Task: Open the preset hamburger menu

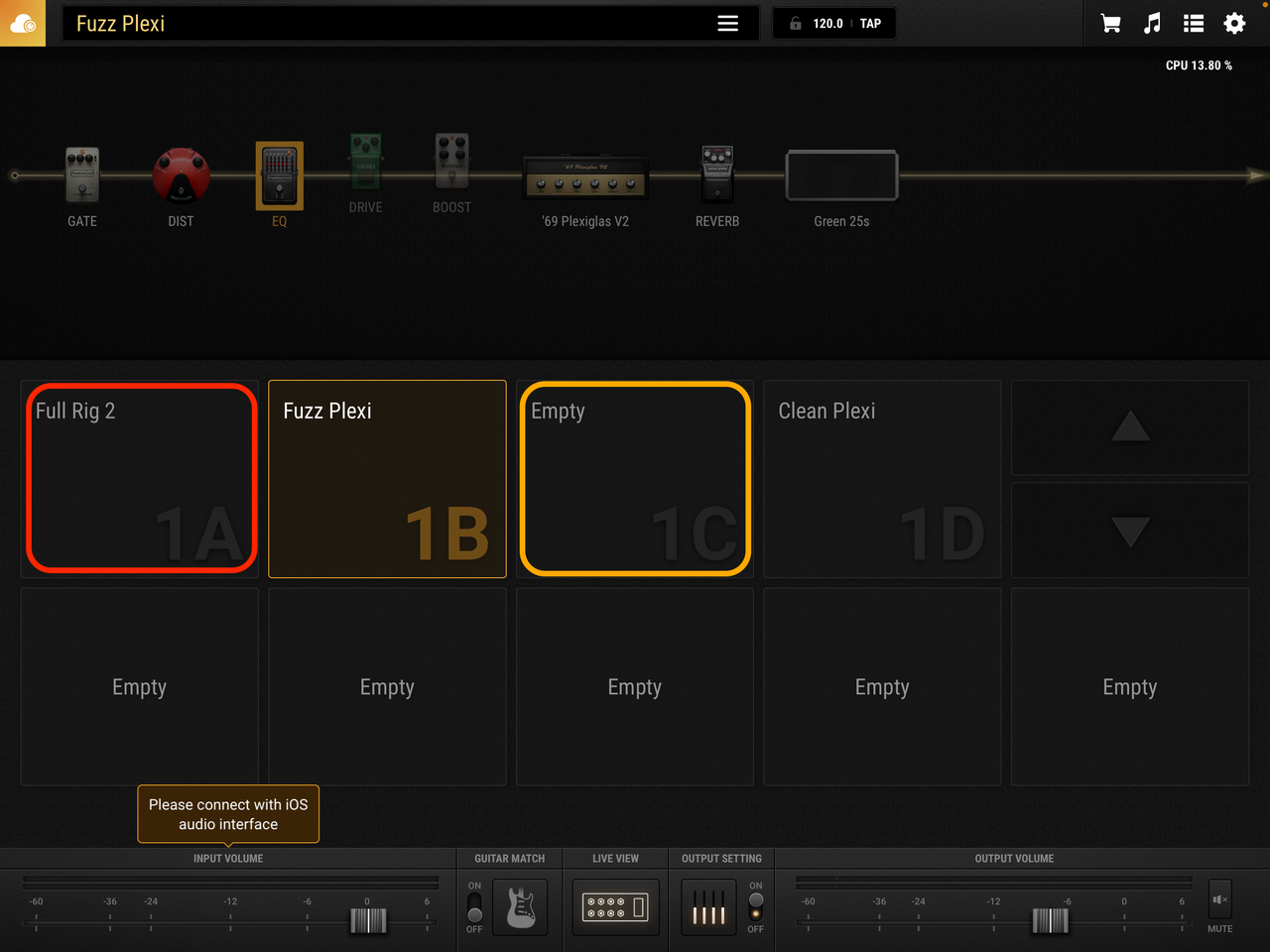Action: pos(727,24)
